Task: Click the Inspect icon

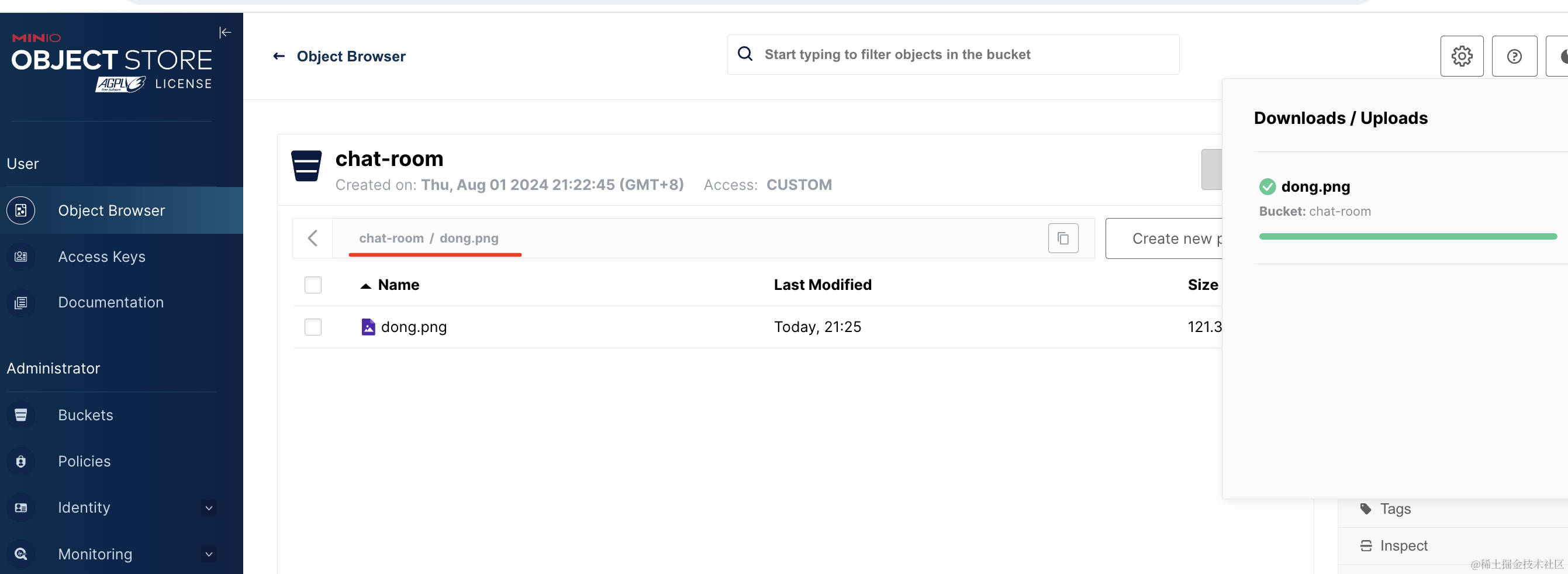Action: (1365, 545)
